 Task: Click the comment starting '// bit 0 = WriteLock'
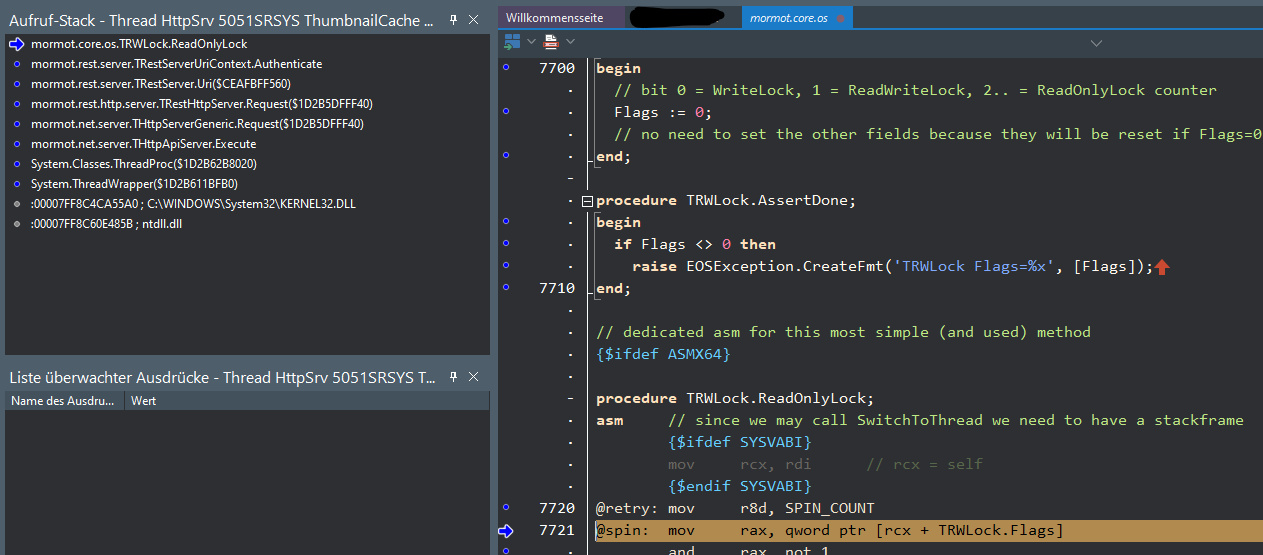coord(915,90)
